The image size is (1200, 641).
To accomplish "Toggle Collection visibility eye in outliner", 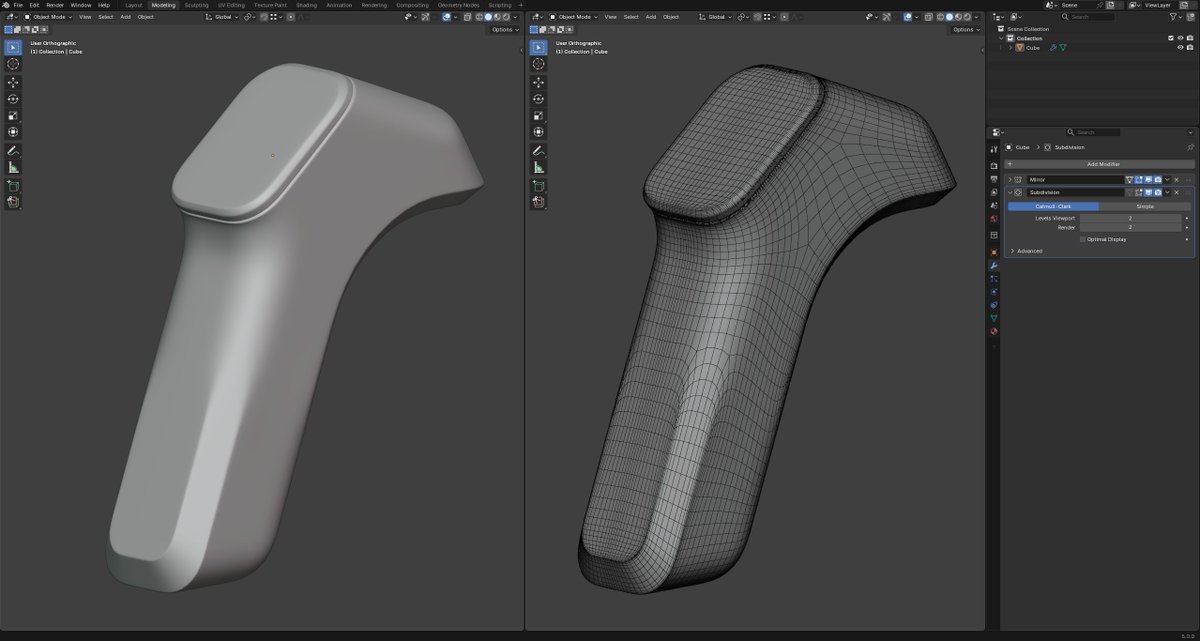I will click(x=1180, y=38).
